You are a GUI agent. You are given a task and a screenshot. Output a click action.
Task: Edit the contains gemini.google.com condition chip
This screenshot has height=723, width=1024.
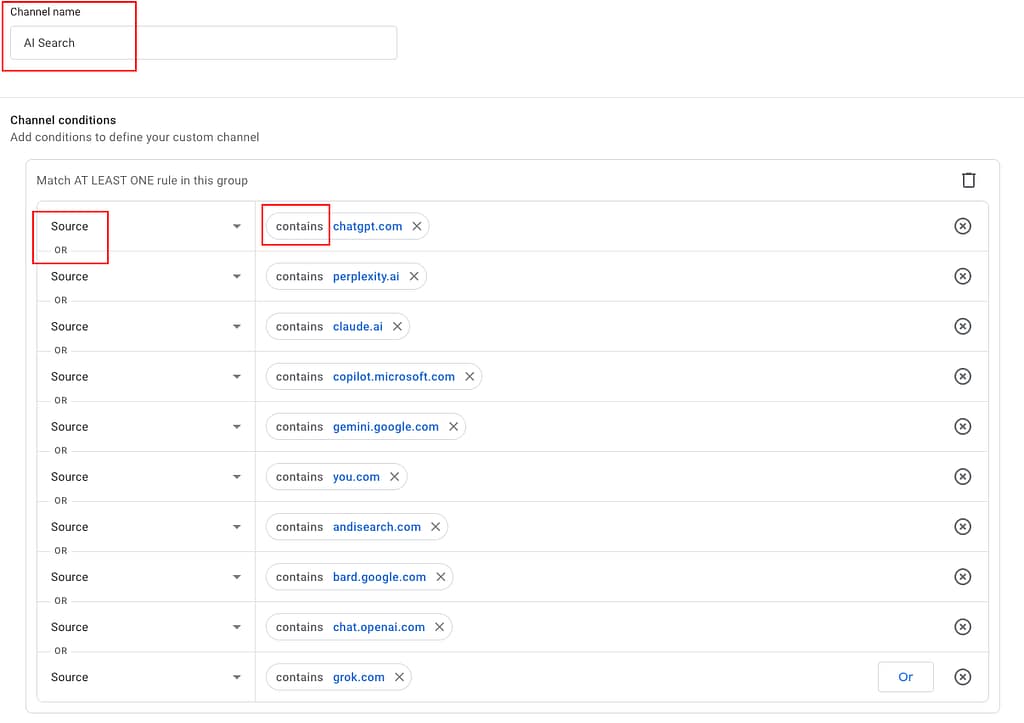click(365, 426)
